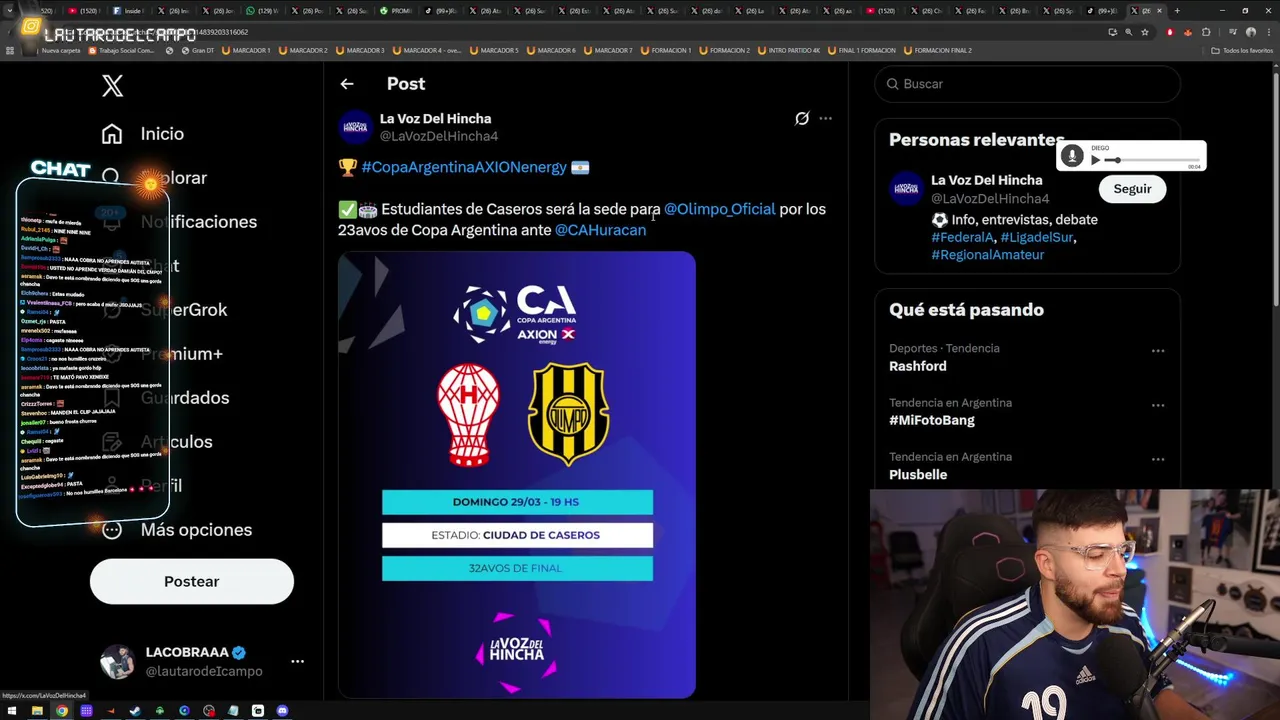Open the post's three-dot more menu
The image size is (1280, 720).
coord(825,119)
